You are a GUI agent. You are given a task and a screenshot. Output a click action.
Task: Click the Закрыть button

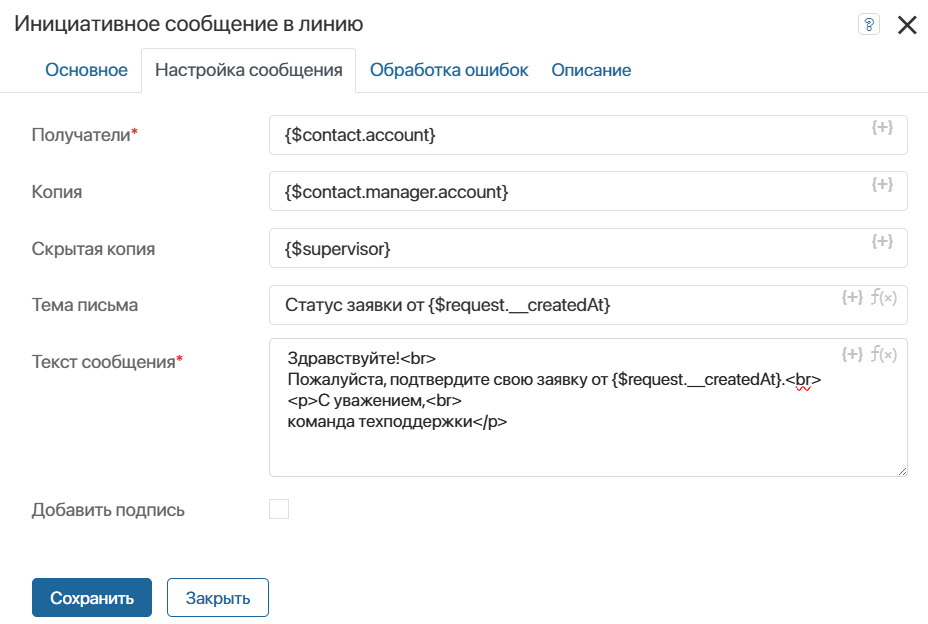click(218, 598)
